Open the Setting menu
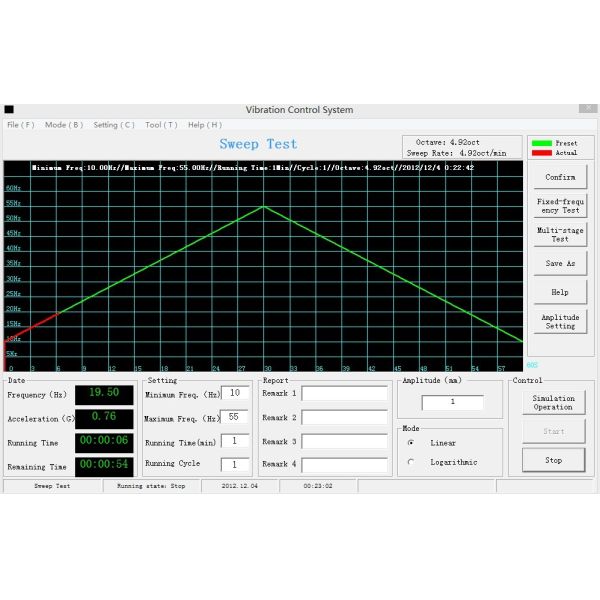 point(113,125)
